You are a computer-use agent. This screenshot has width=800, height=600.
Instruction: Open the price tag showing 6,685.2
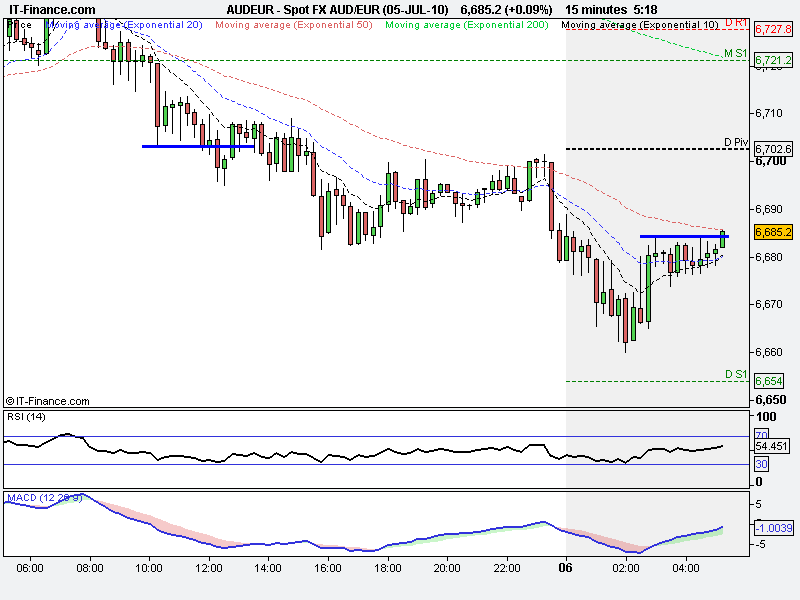point(771,234)
